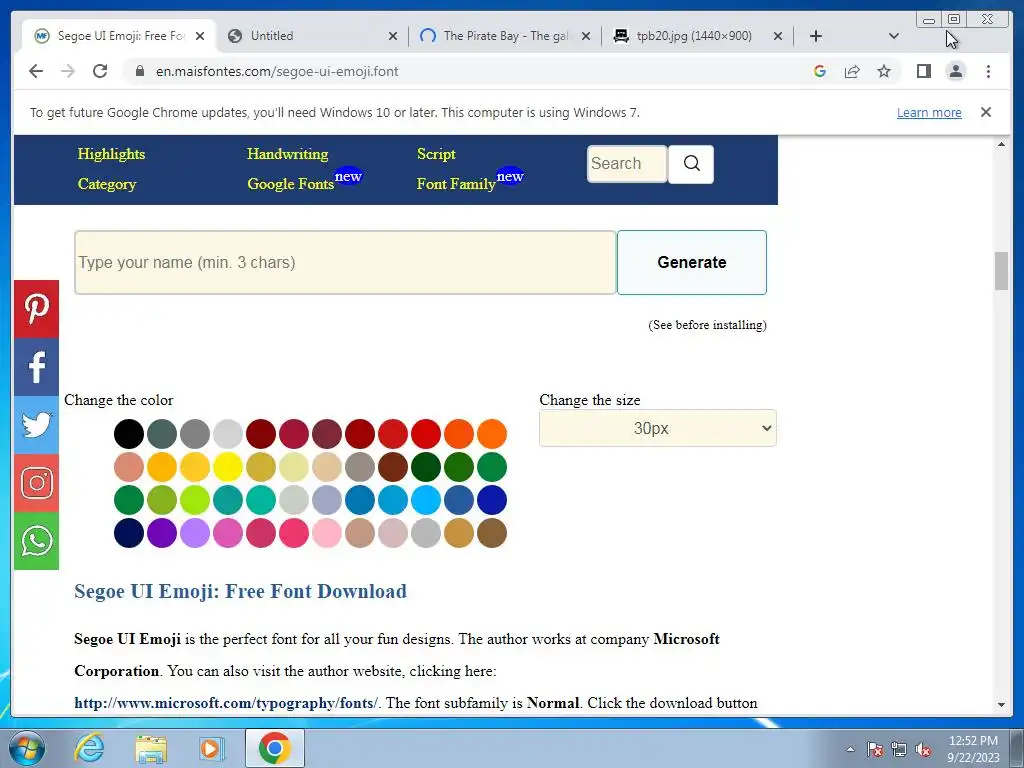
Task: Open Windows Start menu
Action: point(27,748)
